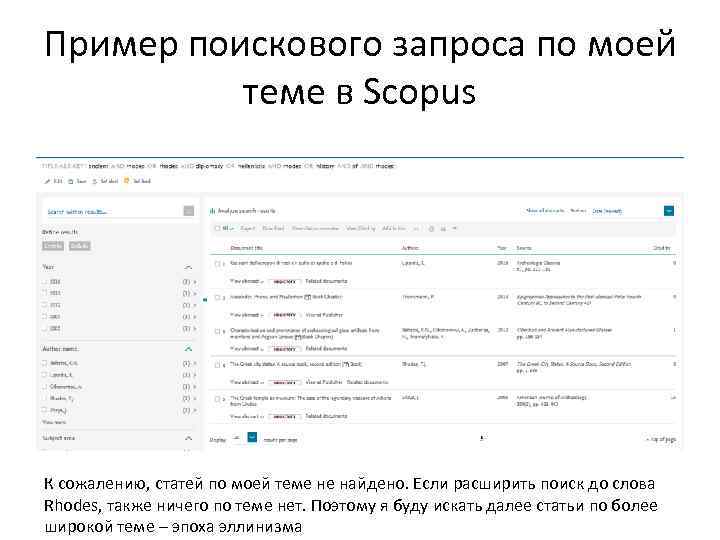
Task: Click American Journal of Archaeology source
Action: pos(551,398)
